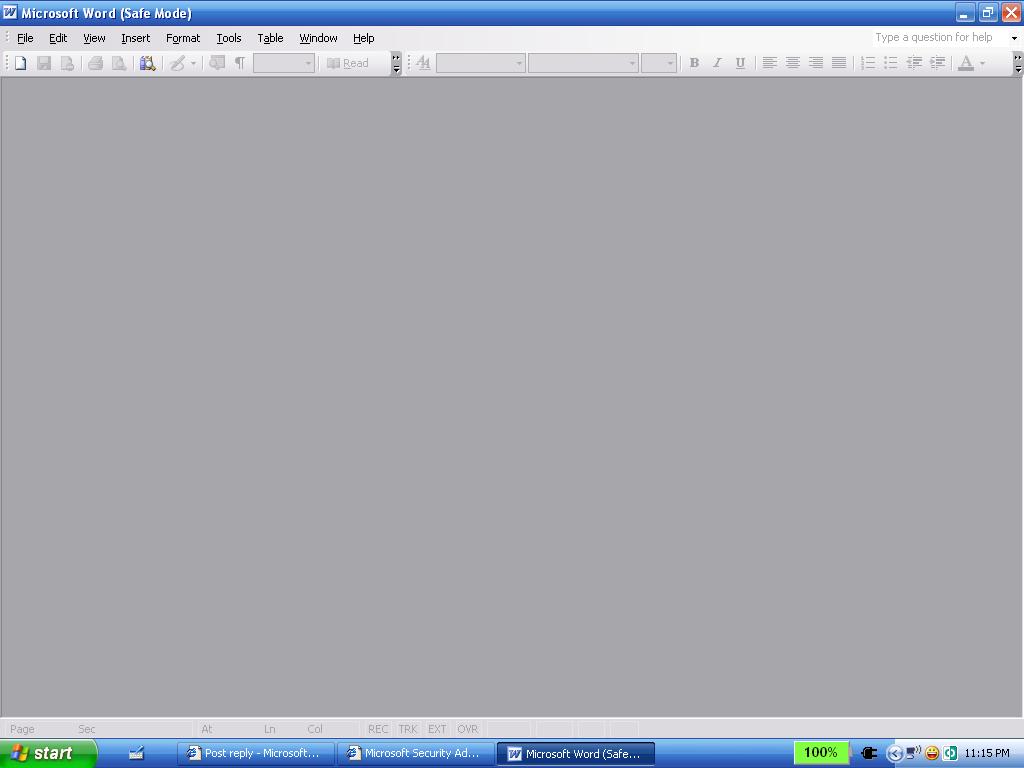Click the Type a question for help box
Image resolution: width=1024 pixels, height=768 pixels.
pyautogui.click(x=937, y=38)
